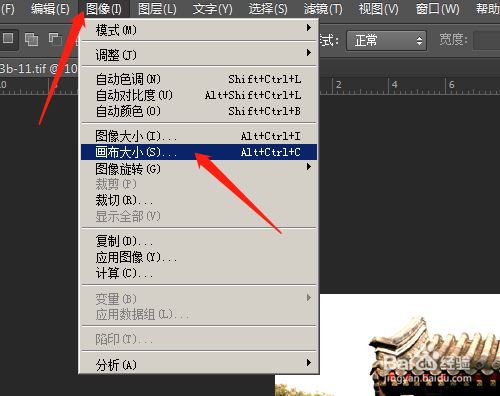Open the 正常 style dropdown
500x396 pixels.
(386, 41)
